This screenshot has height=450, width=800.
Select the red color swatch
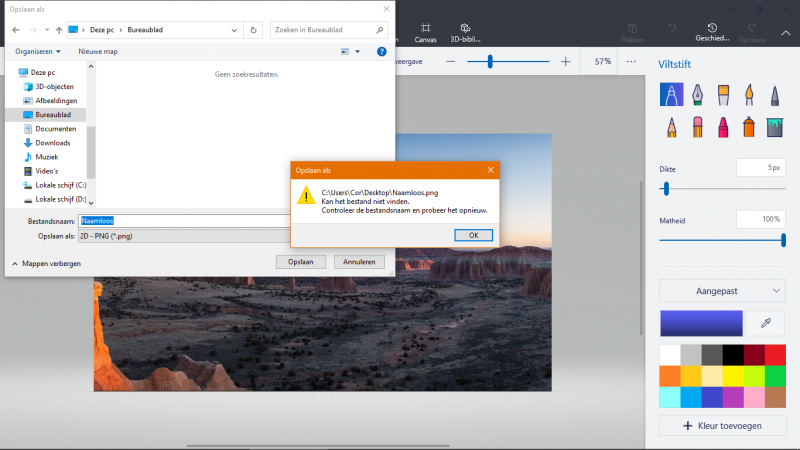point(775,354)
